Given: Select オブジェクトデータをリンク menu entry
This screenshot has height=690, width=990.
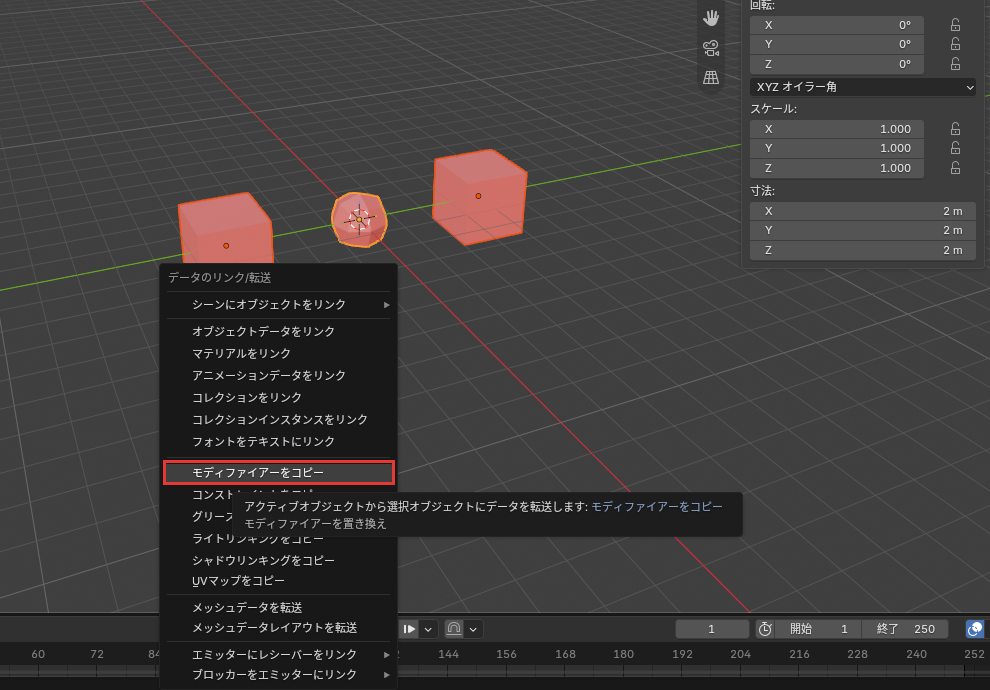Looking at the screenshot, I should [x=278, y=331].
